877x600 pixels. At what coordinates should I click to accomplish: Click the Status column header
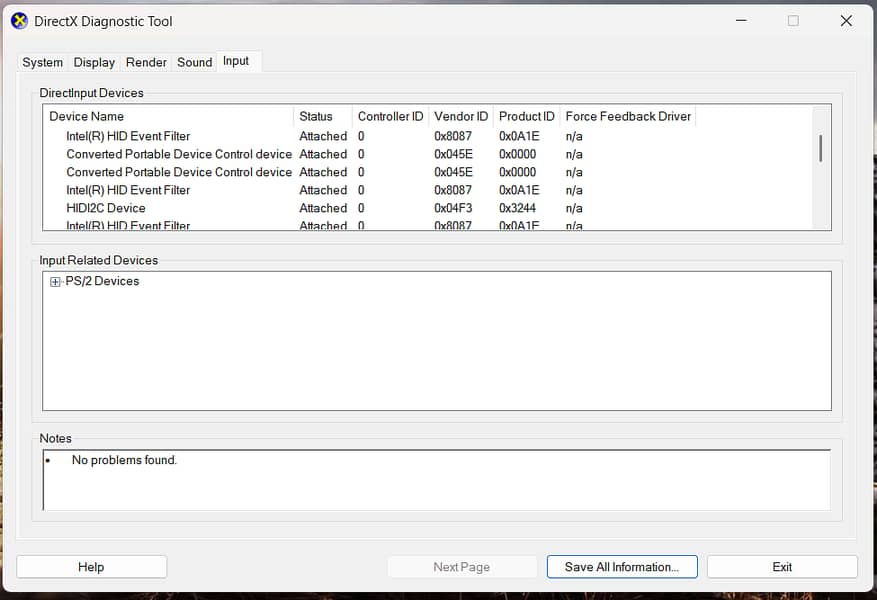322,116
